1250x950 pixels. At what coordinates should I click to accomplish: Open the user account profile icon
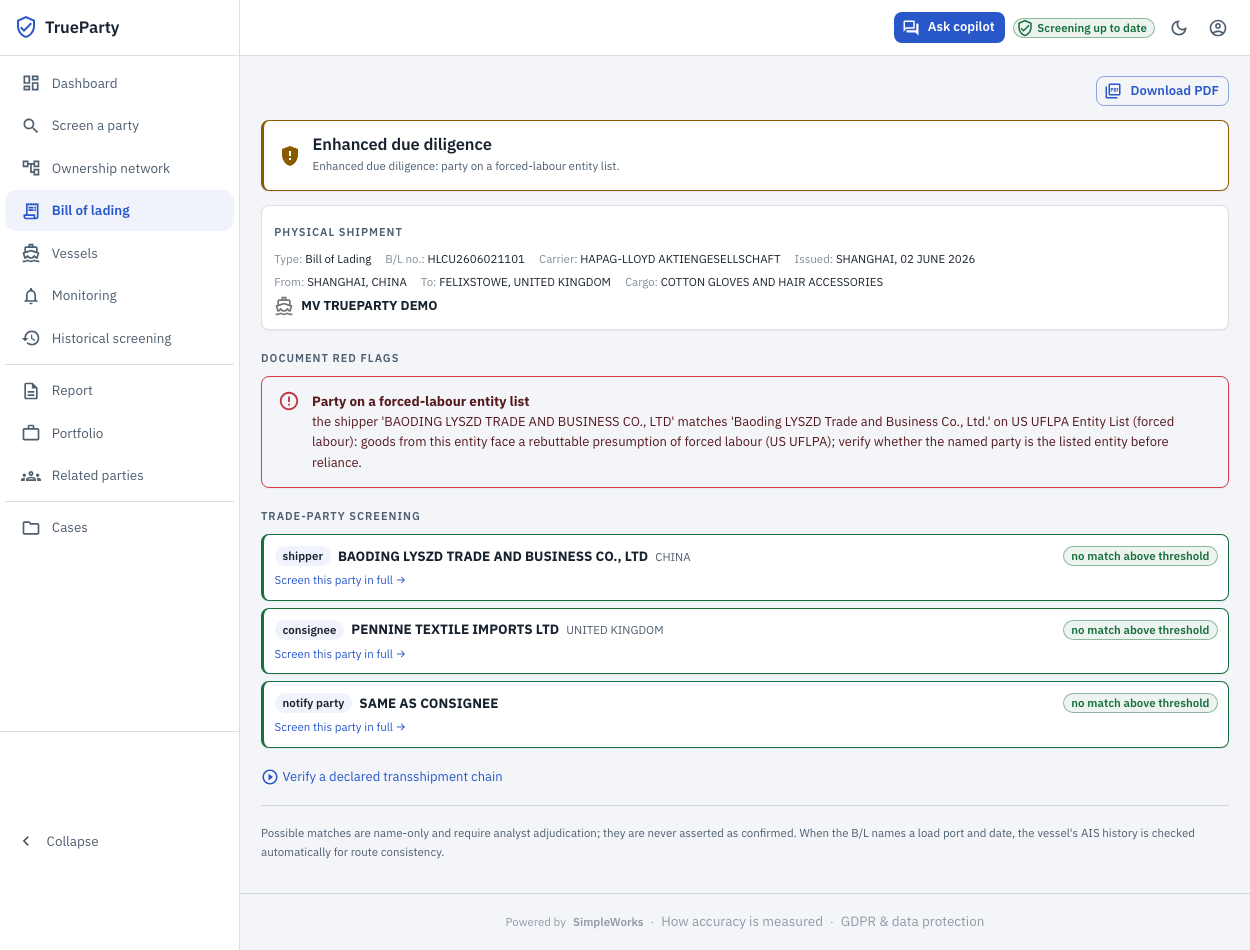(1218, 28)
